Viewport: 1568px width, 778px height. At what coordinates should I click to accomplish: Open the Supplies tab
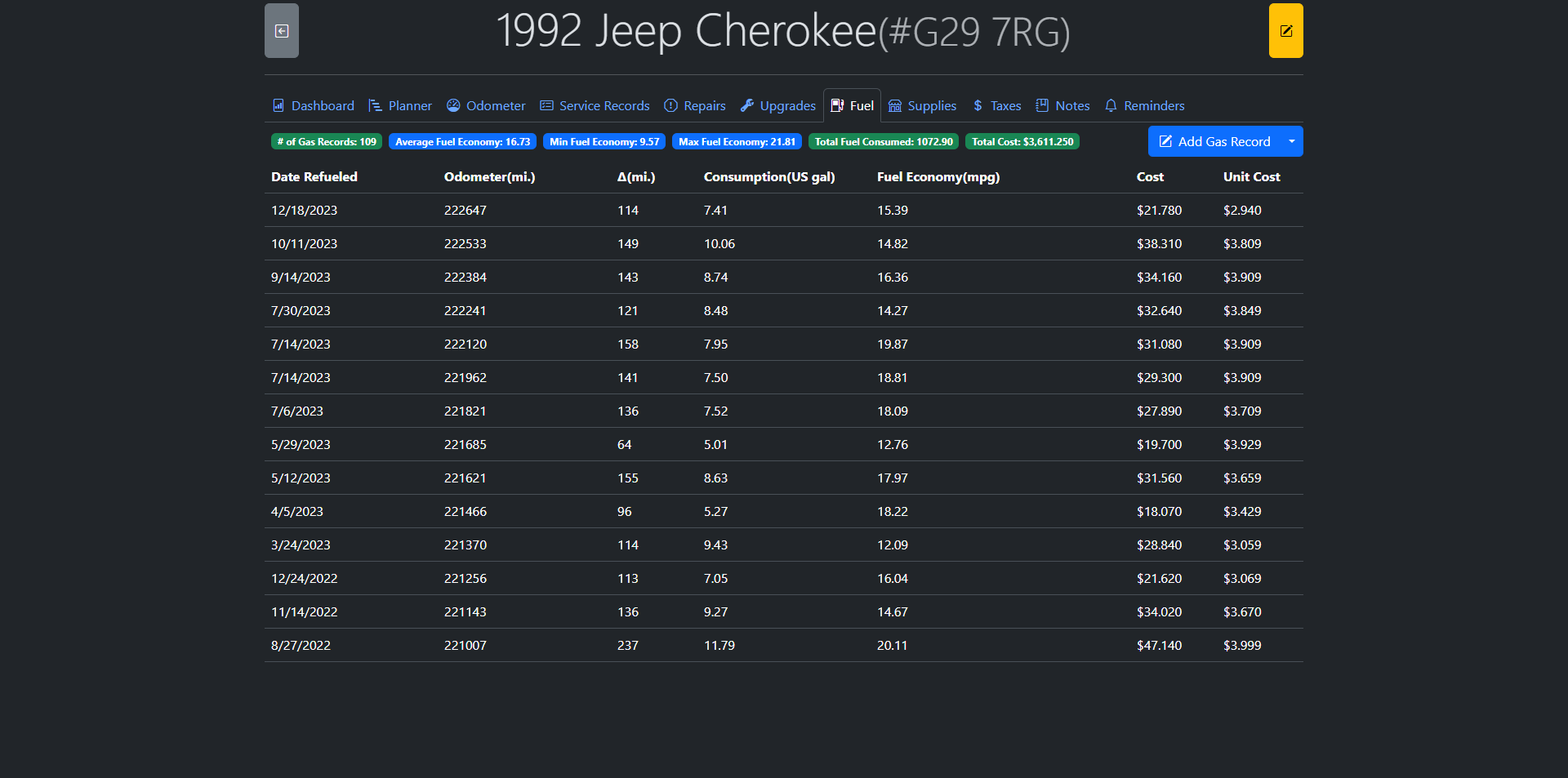pyautogui.click(x=922, y=106)
